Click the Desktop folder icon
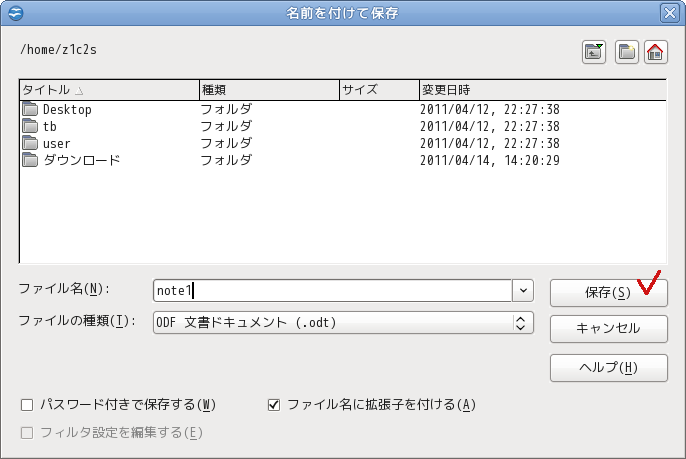The image size is (686, 459). click(x=30, y=109)
